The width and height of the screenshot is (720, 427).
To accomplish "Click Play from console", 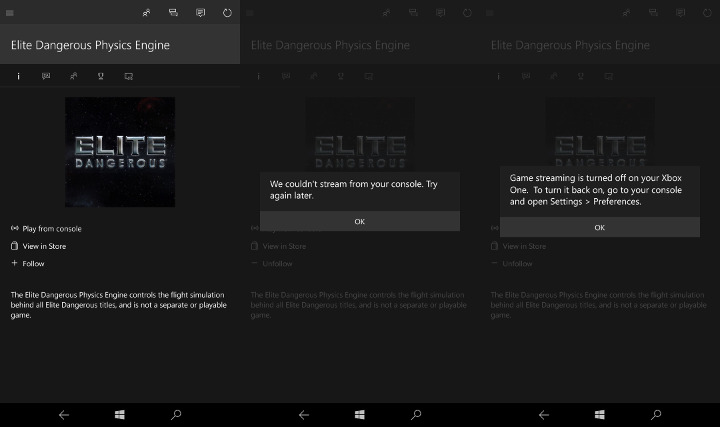I will pos(52,229).
